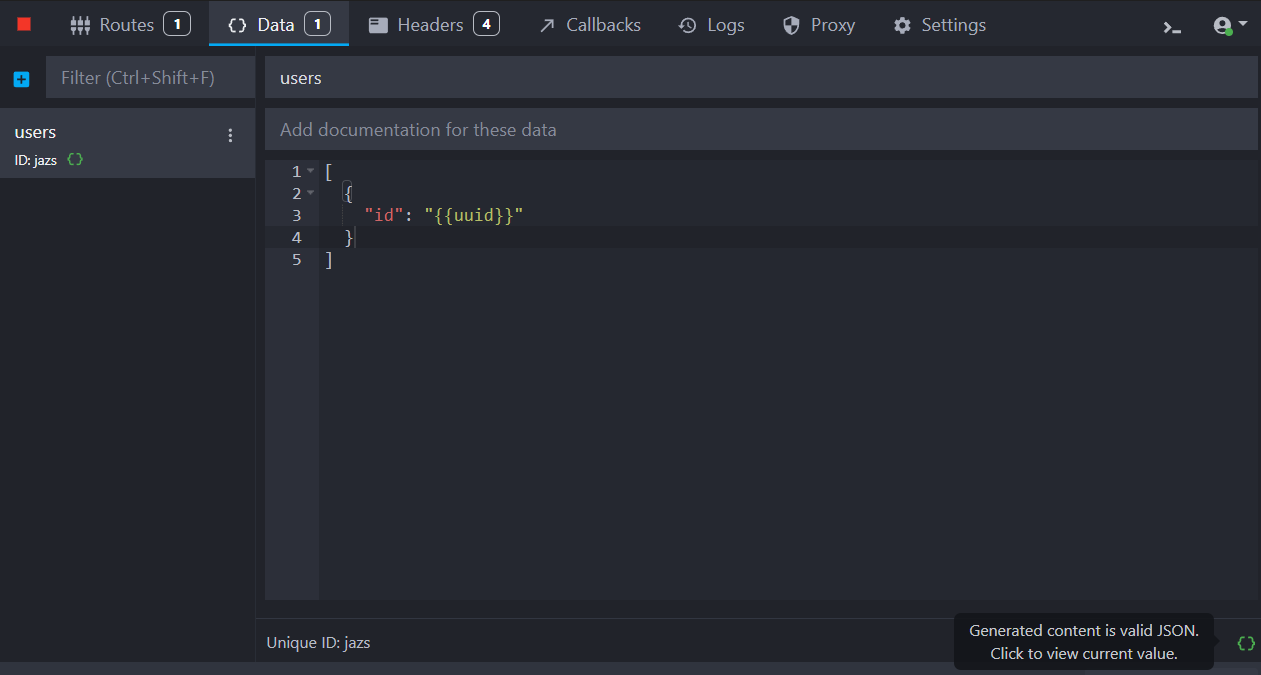Click green valid JSON icon in footer
The height and width of the screenshot is (675, 1261).
point(1246,643)
